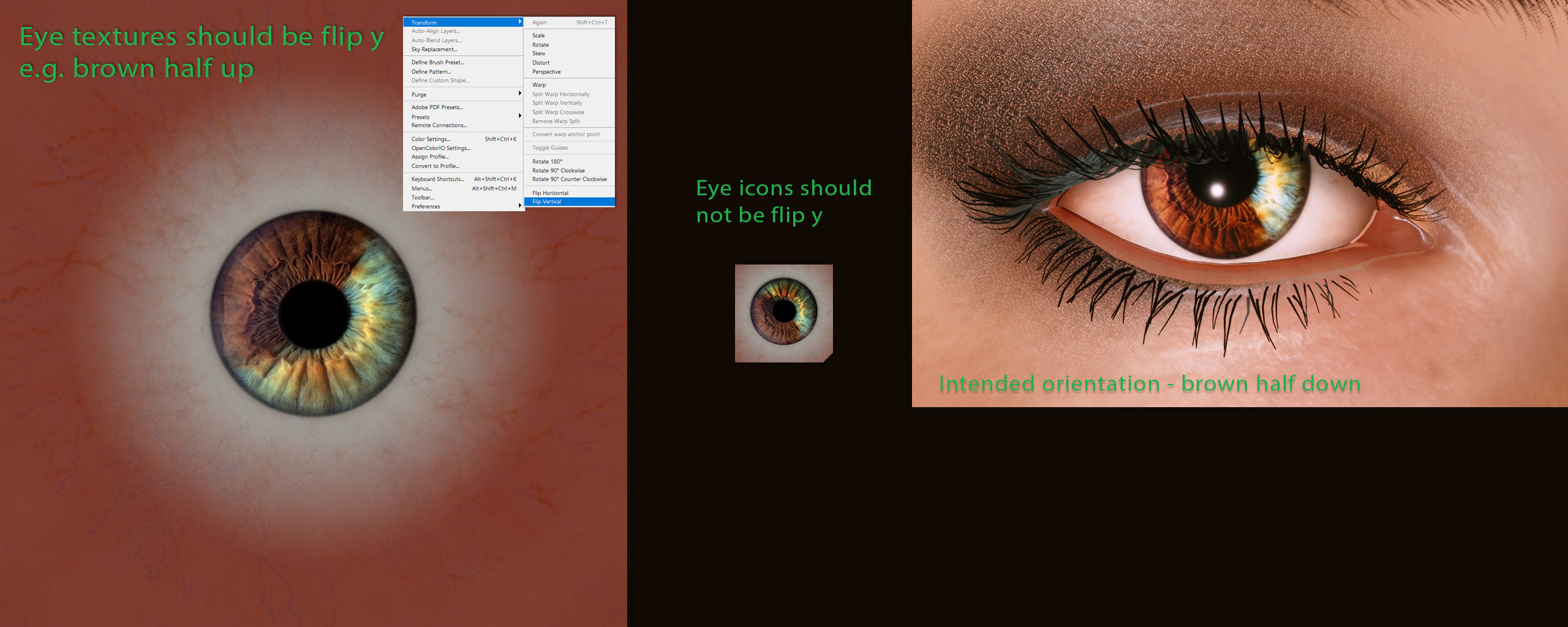Choose Rotate 90° Clockwise
Image resolution: width=1568 pixels, height=627 pixels.
(558, 171)
